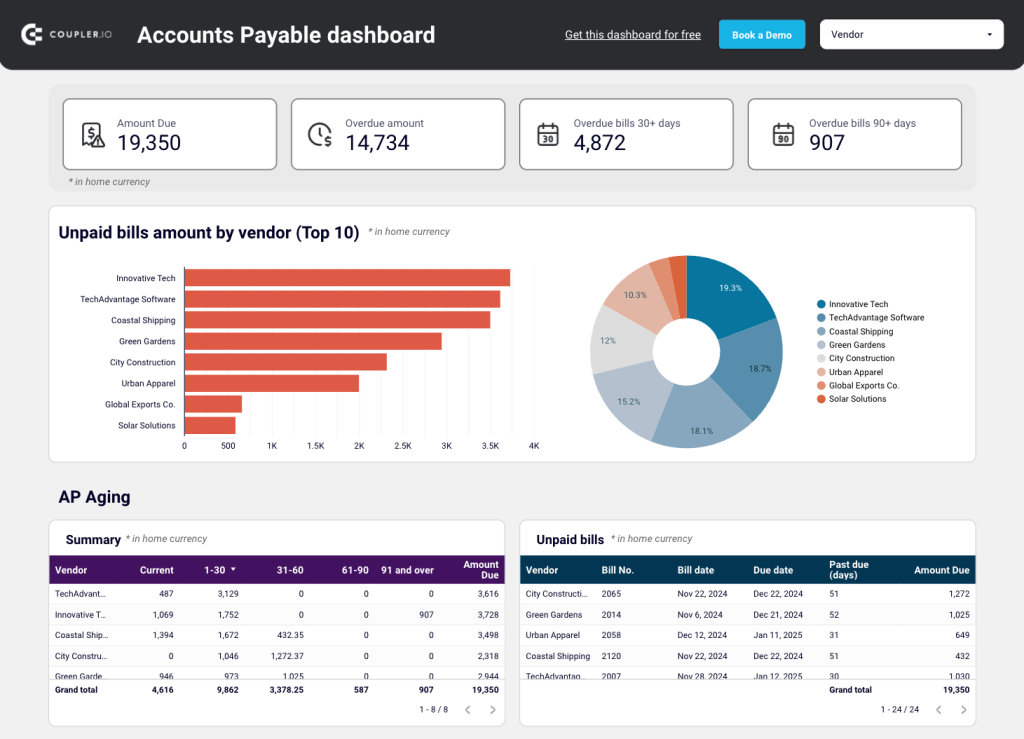1024x739 pixels.
Task: Go to previous page in Summary table
Action: [x=467, y=709]
